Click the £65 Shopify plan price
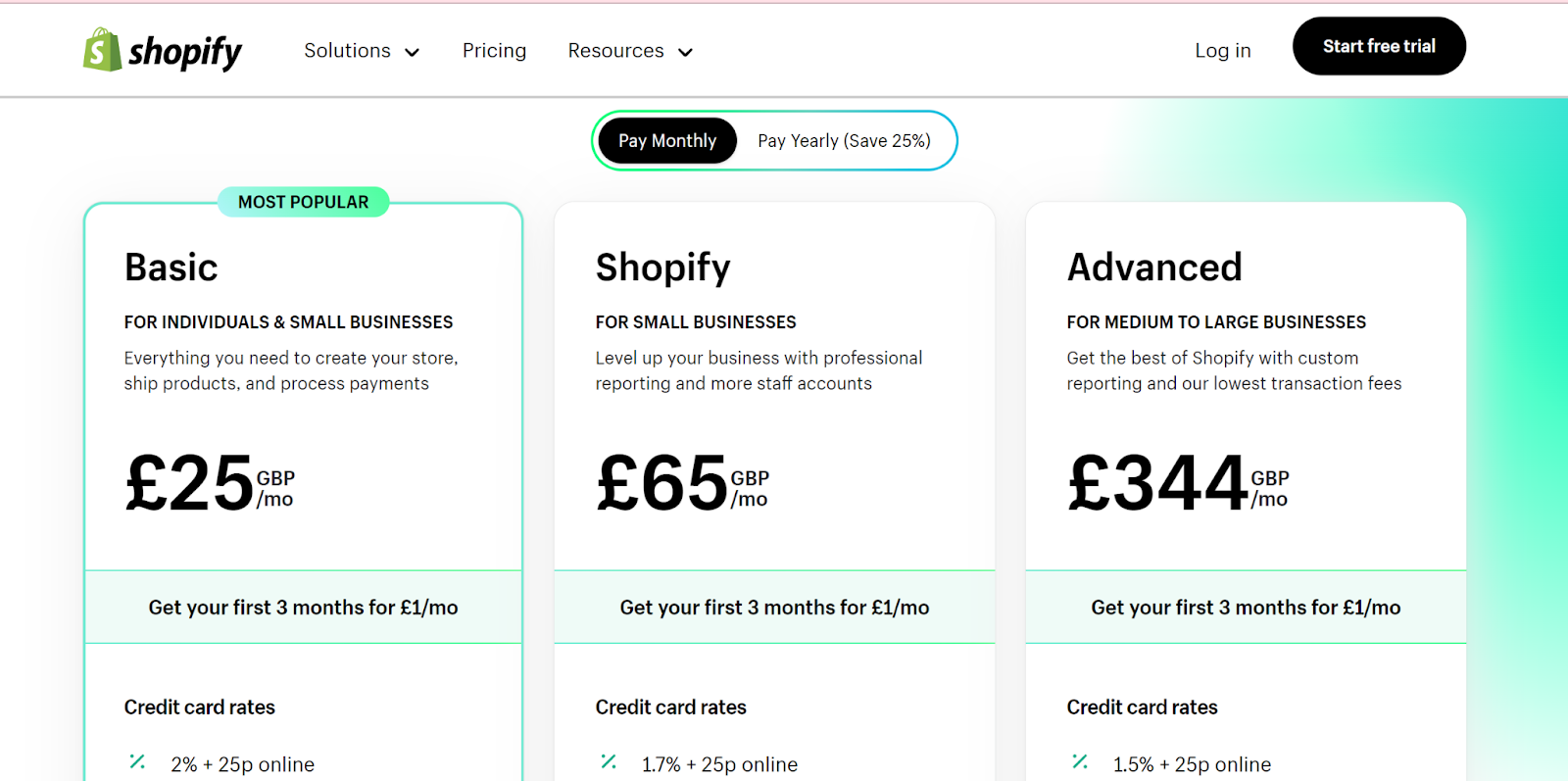This screenshot has width=1568, height=781. click(x=662, y=481)
